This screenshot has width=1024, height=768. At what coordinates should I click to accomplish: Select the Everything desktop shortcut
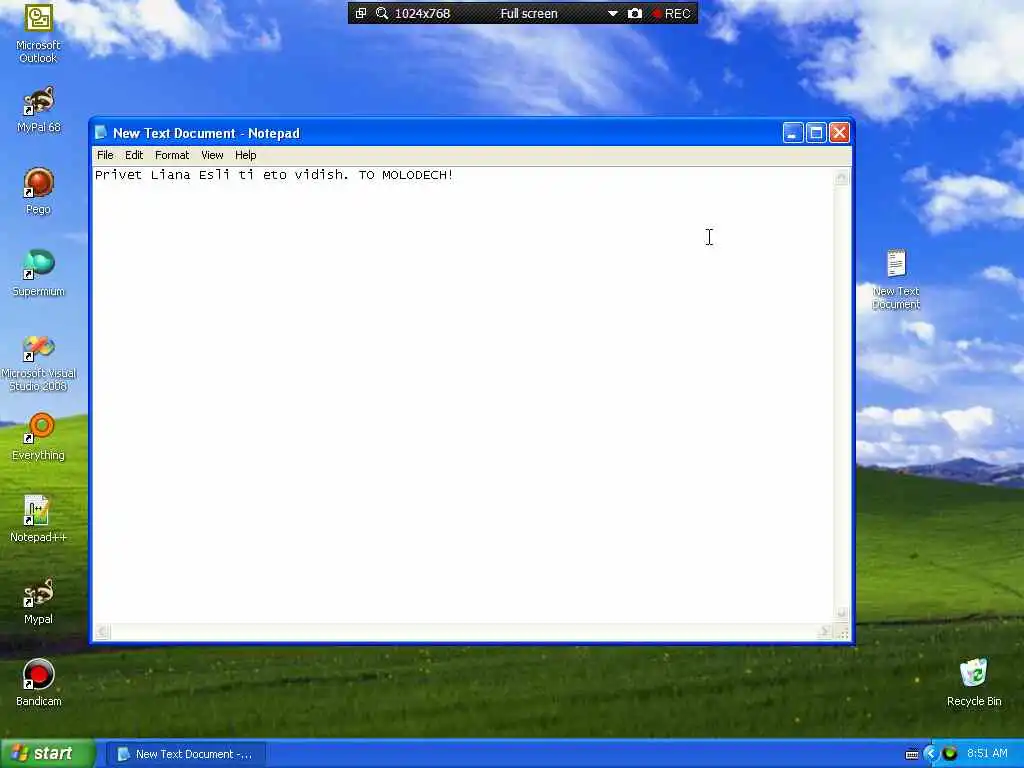click(38, 437)
